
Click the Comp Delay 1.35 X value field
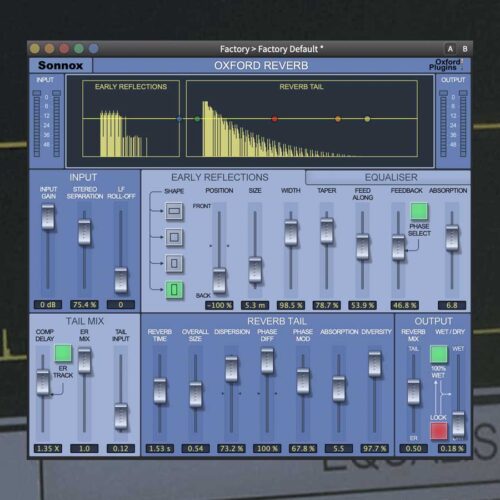click(x=48, y=449)
